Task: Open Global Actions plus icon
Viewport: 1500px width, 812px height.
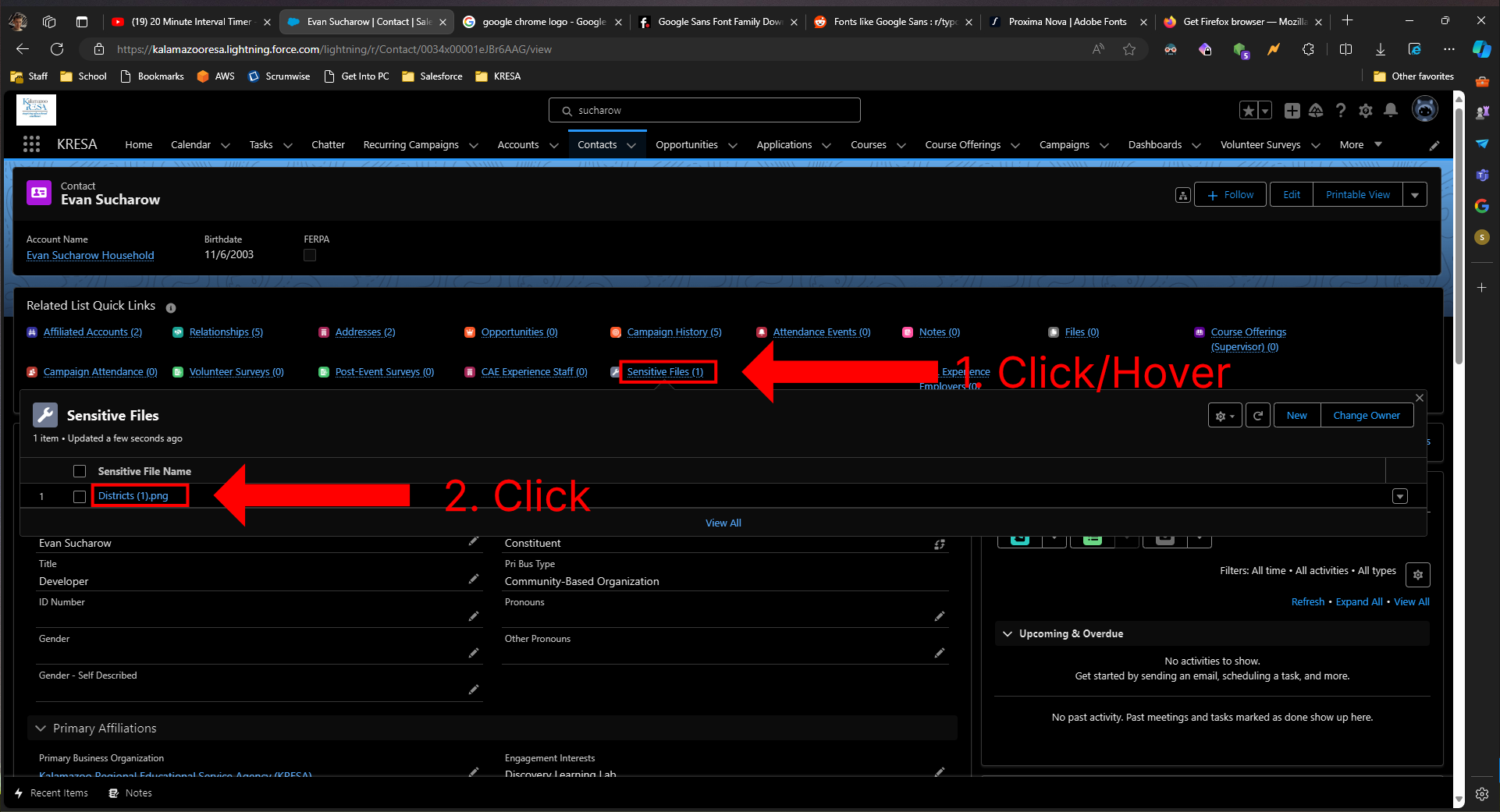Action: [1292, 111]
